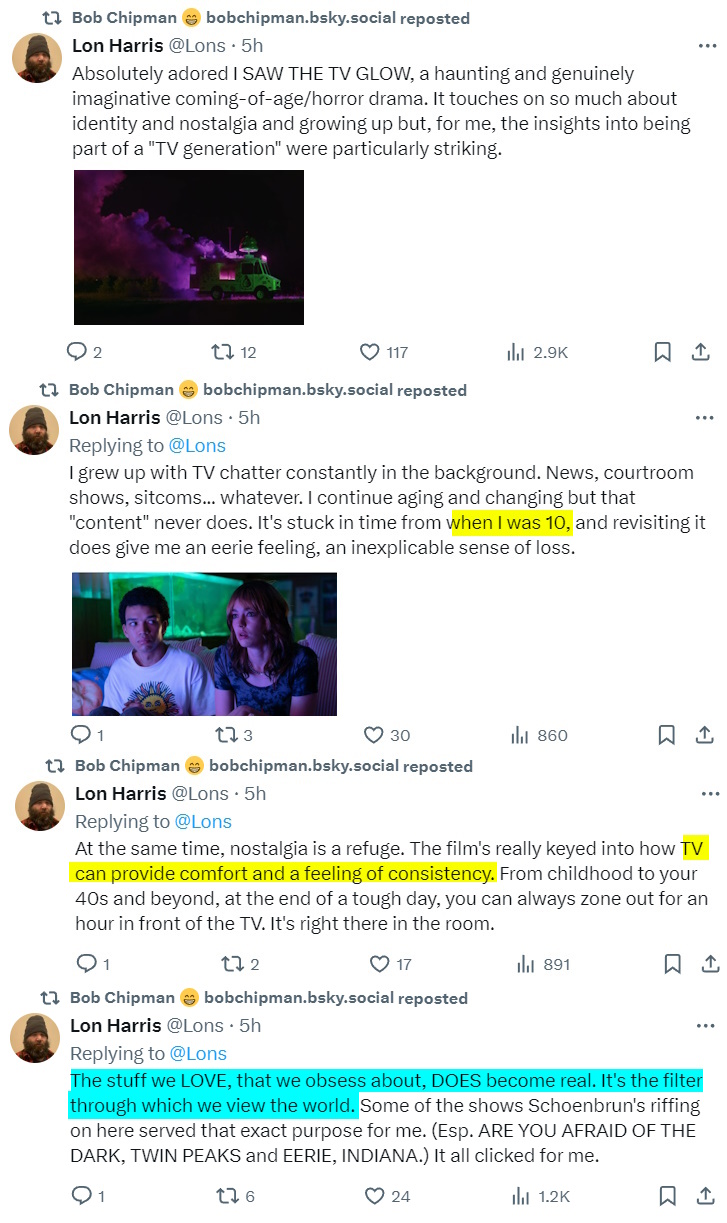This screenshot has height=1223, width=727.
Task: Open the purple ice cream truck image
Action: click(189, 247)
